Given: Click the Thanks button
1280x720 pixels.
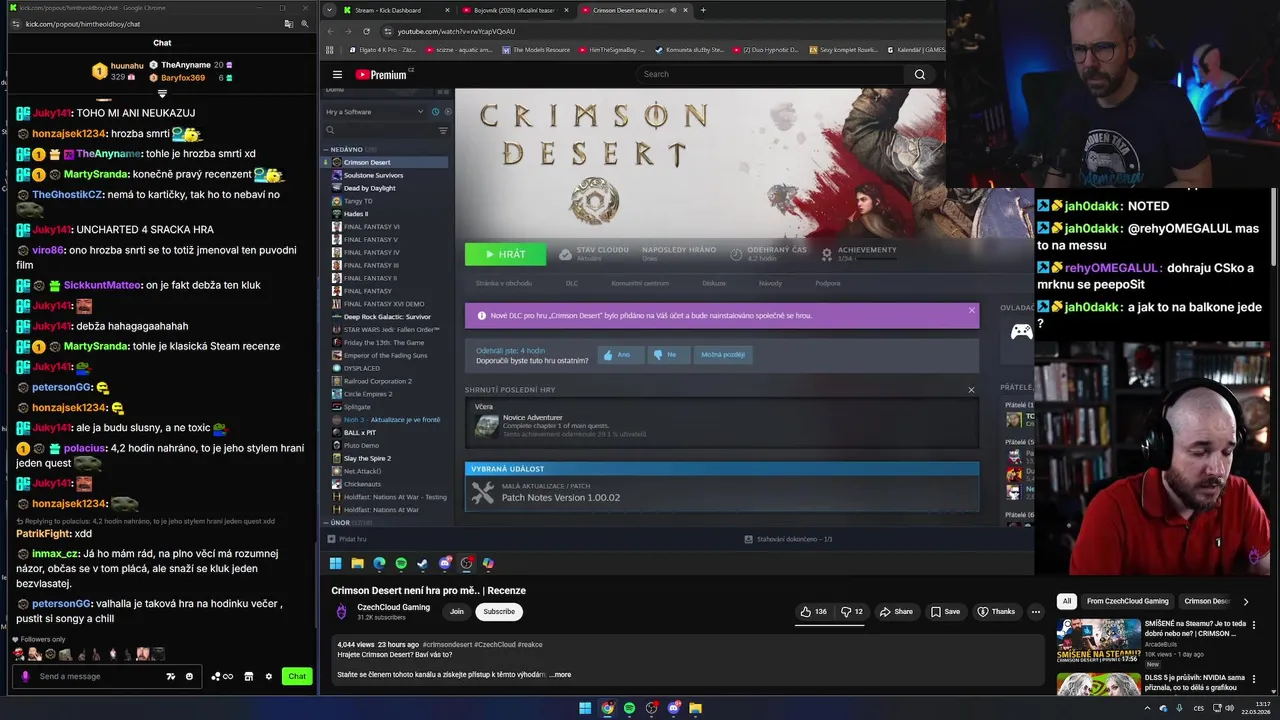Looking at the screenshot, I should 996,611.
